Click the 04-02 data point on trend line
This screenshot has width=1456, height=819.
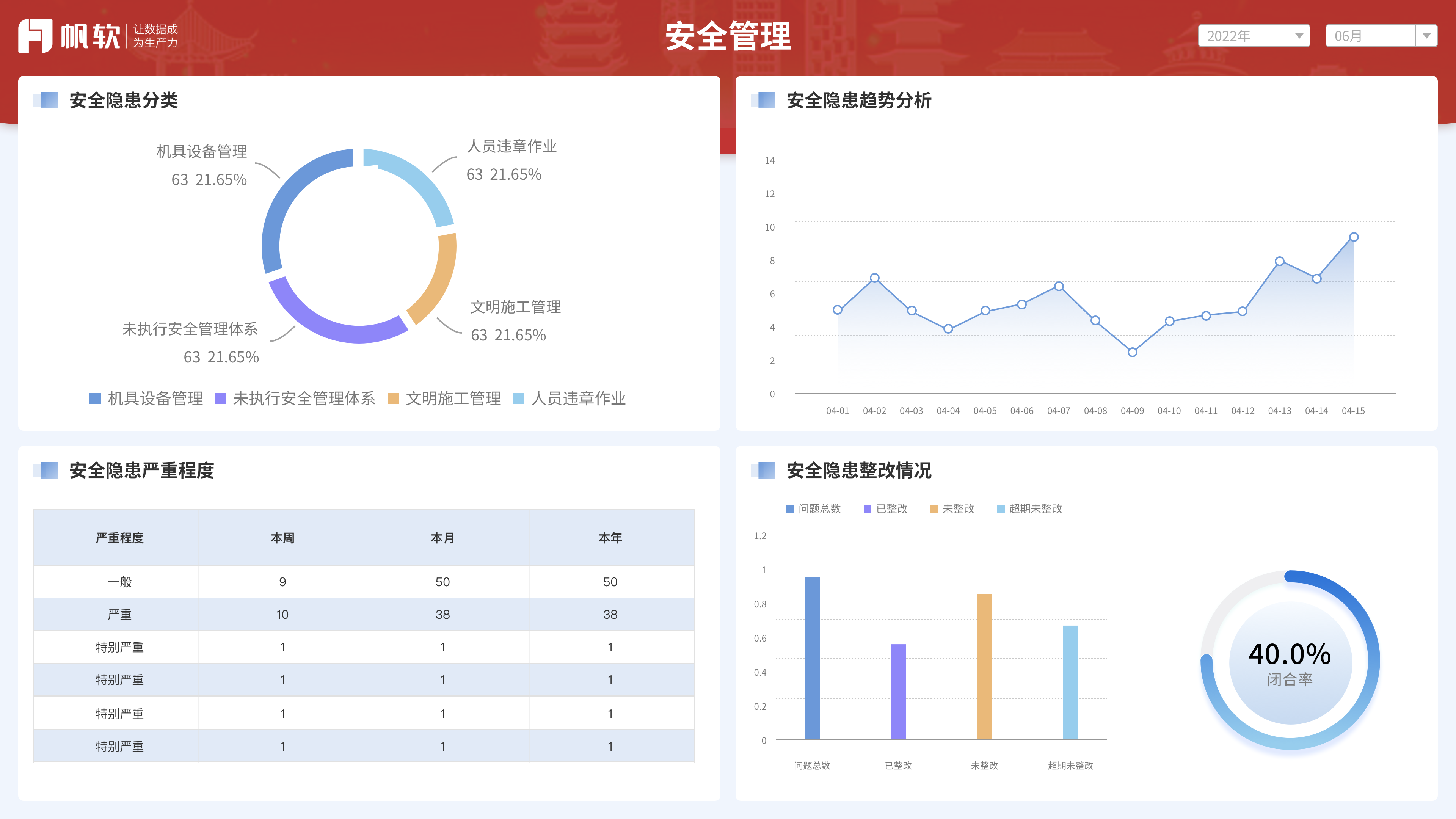click(x=874, y=278)
